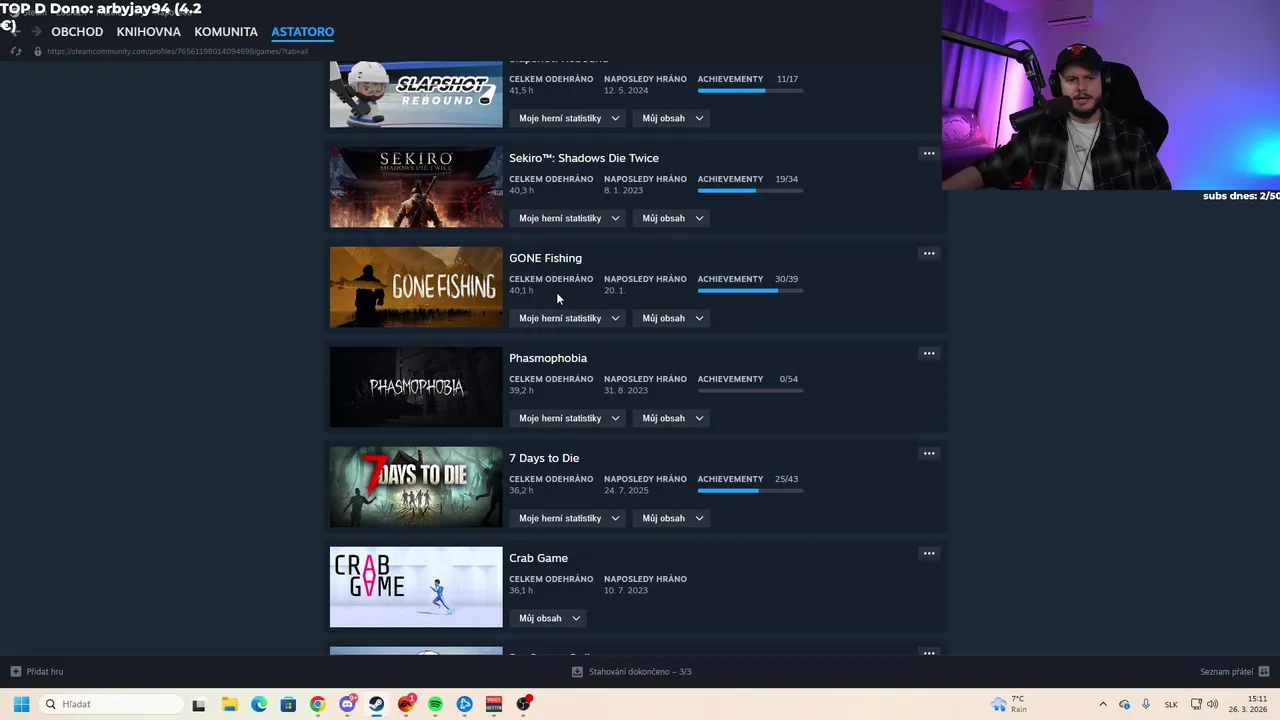Click the volume icon in the system tray
The width and height of the screenshot is (1280, 720).
[1213, 704]
